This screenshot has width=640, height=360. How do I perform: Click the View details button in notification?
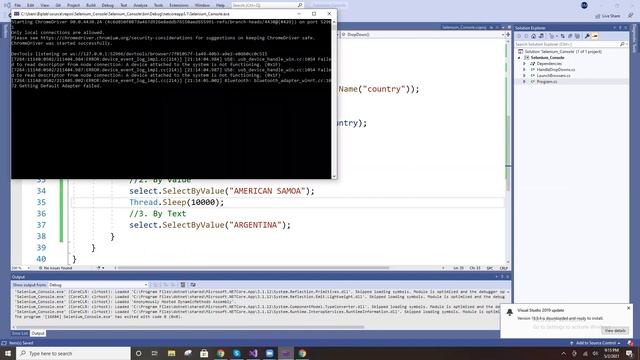pyautogui.click(x=615, y=331)
